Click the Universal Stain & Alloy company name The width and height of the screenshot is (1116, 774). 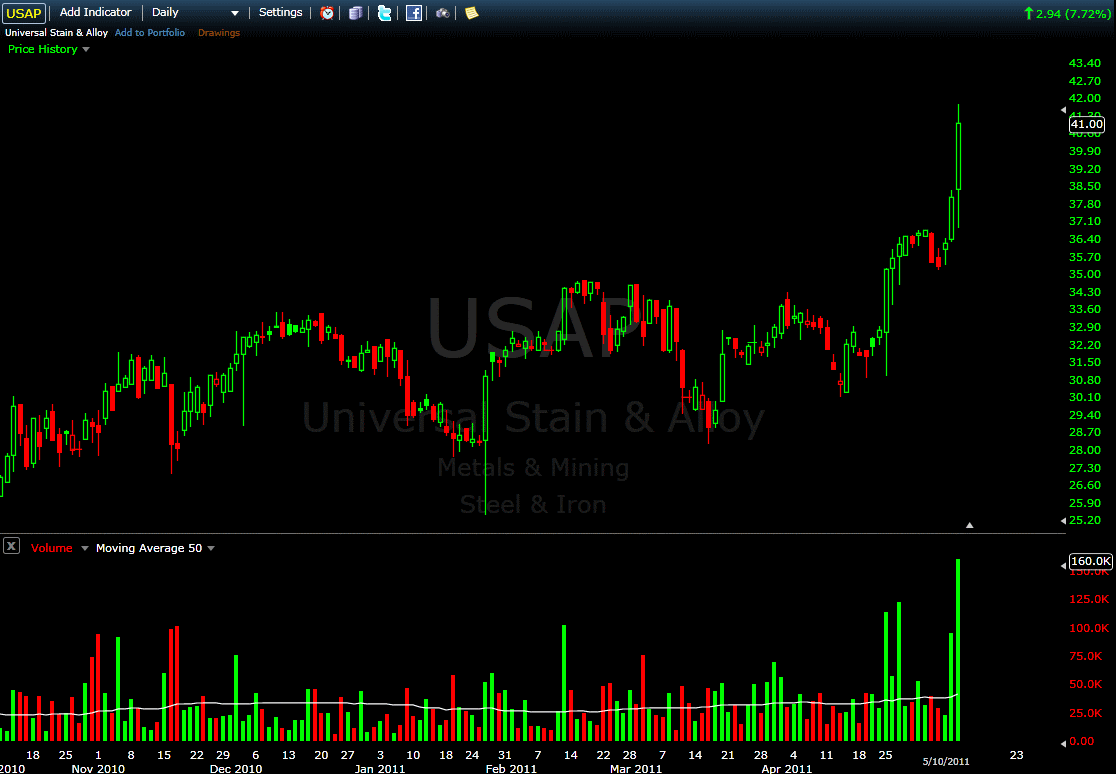point(56,33)
